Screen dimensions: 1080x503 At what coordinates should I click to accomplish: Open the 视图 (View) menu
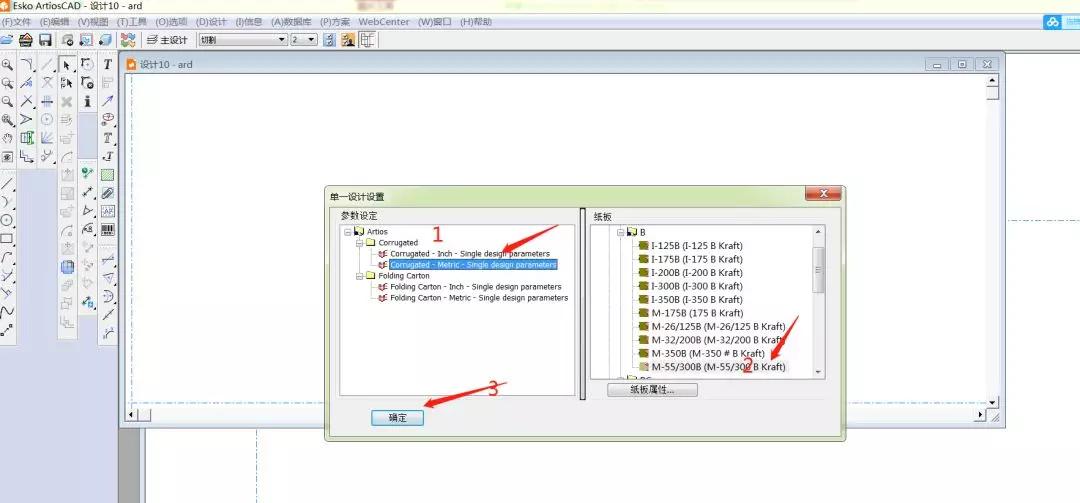coord(93,22)
